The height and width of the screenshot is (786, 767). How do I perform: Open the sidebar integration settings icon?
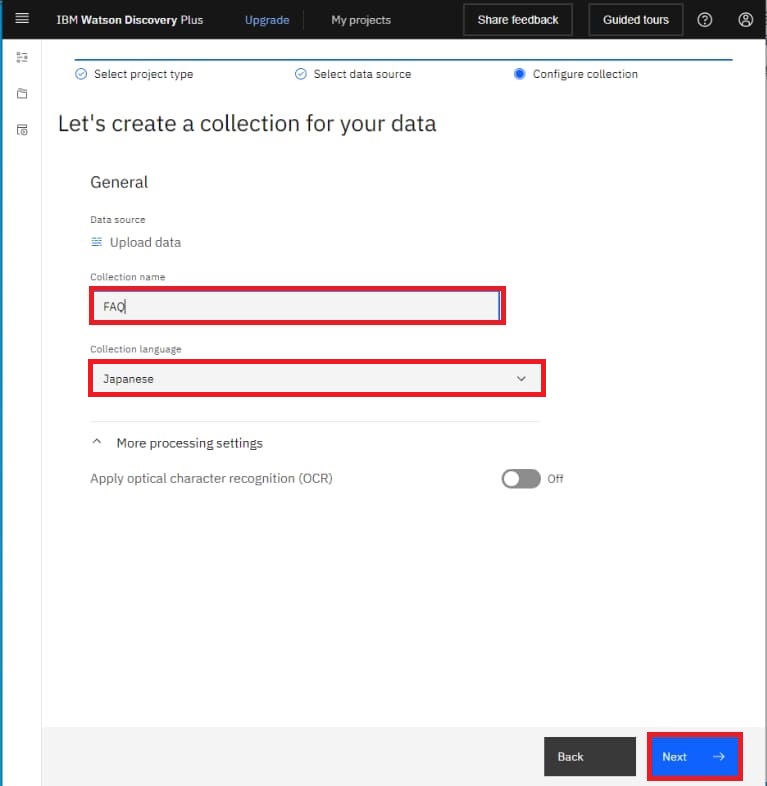tap(22, 57)
